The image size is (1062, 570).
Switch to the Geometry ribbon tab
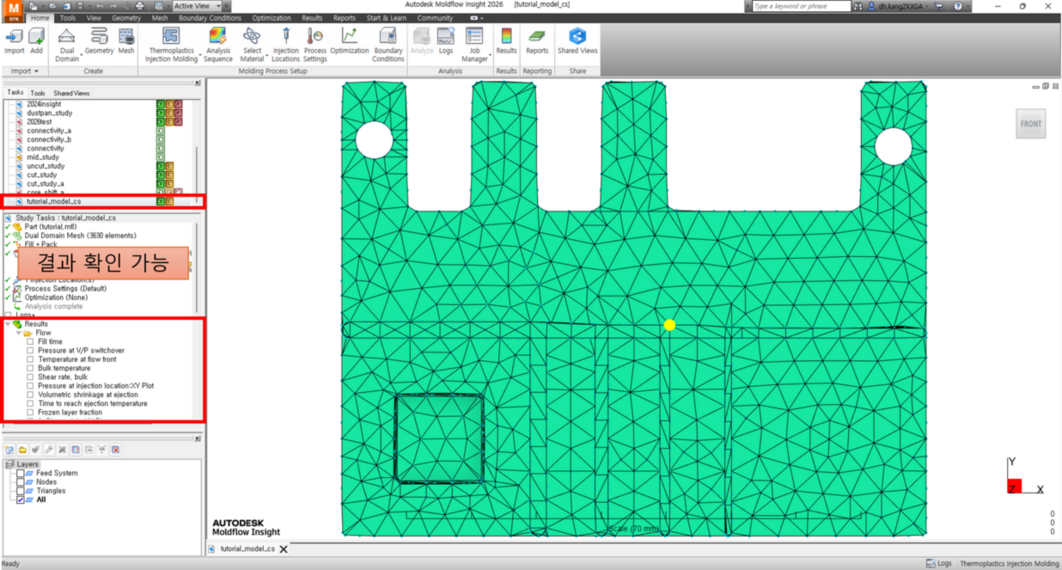126,18
